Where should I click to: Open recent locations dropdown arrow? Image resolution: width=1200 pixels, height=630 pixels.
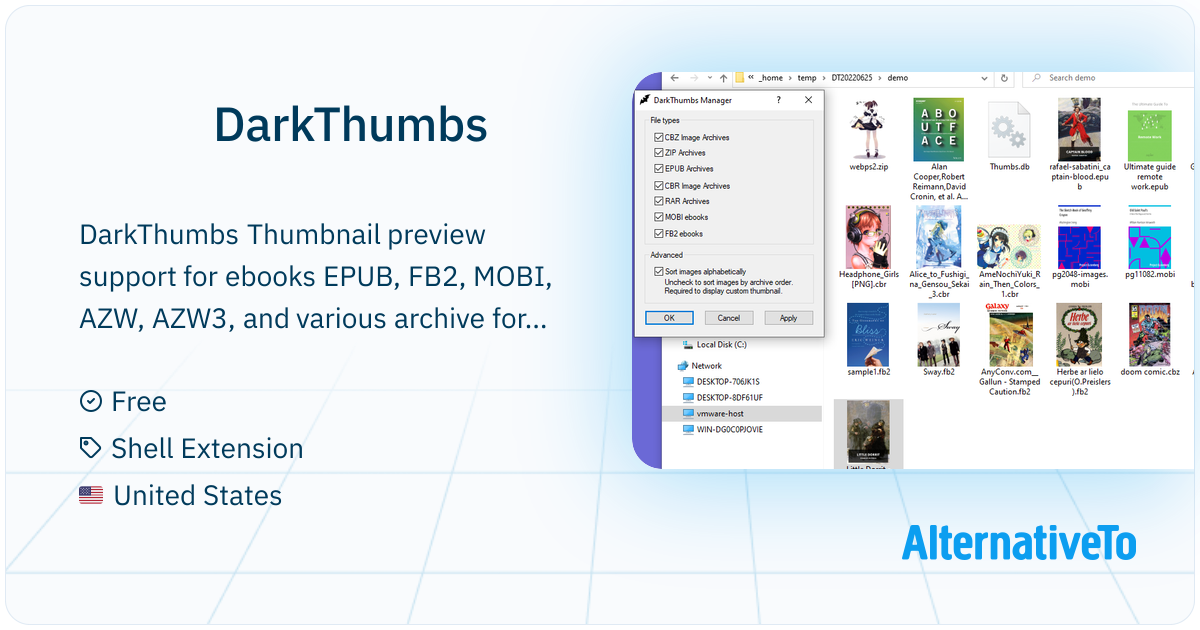[x=709, y=77]
